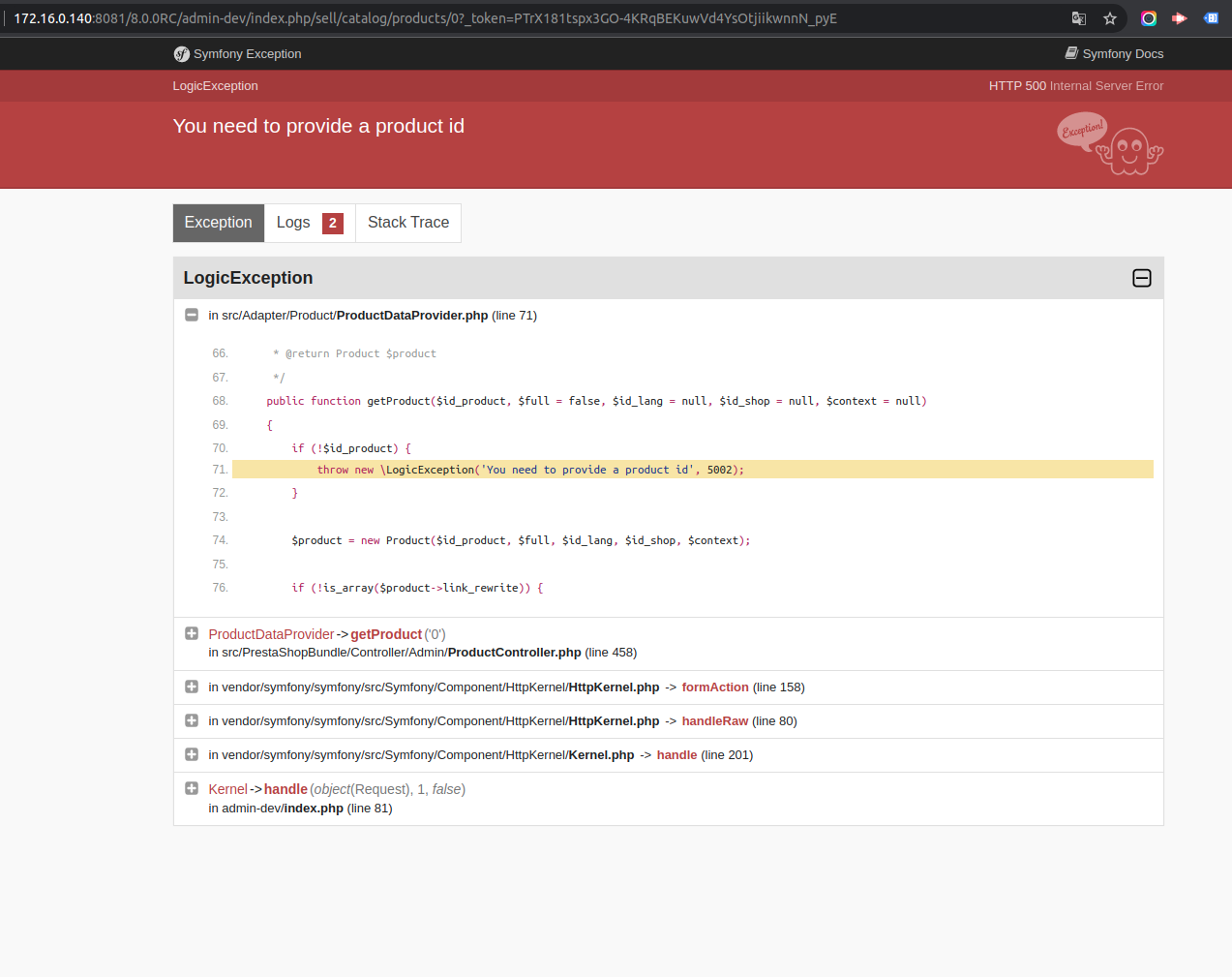Screen dimensions: 1232x977
Task: Open the colorful camera lens extension icon
Action: 1148,17
